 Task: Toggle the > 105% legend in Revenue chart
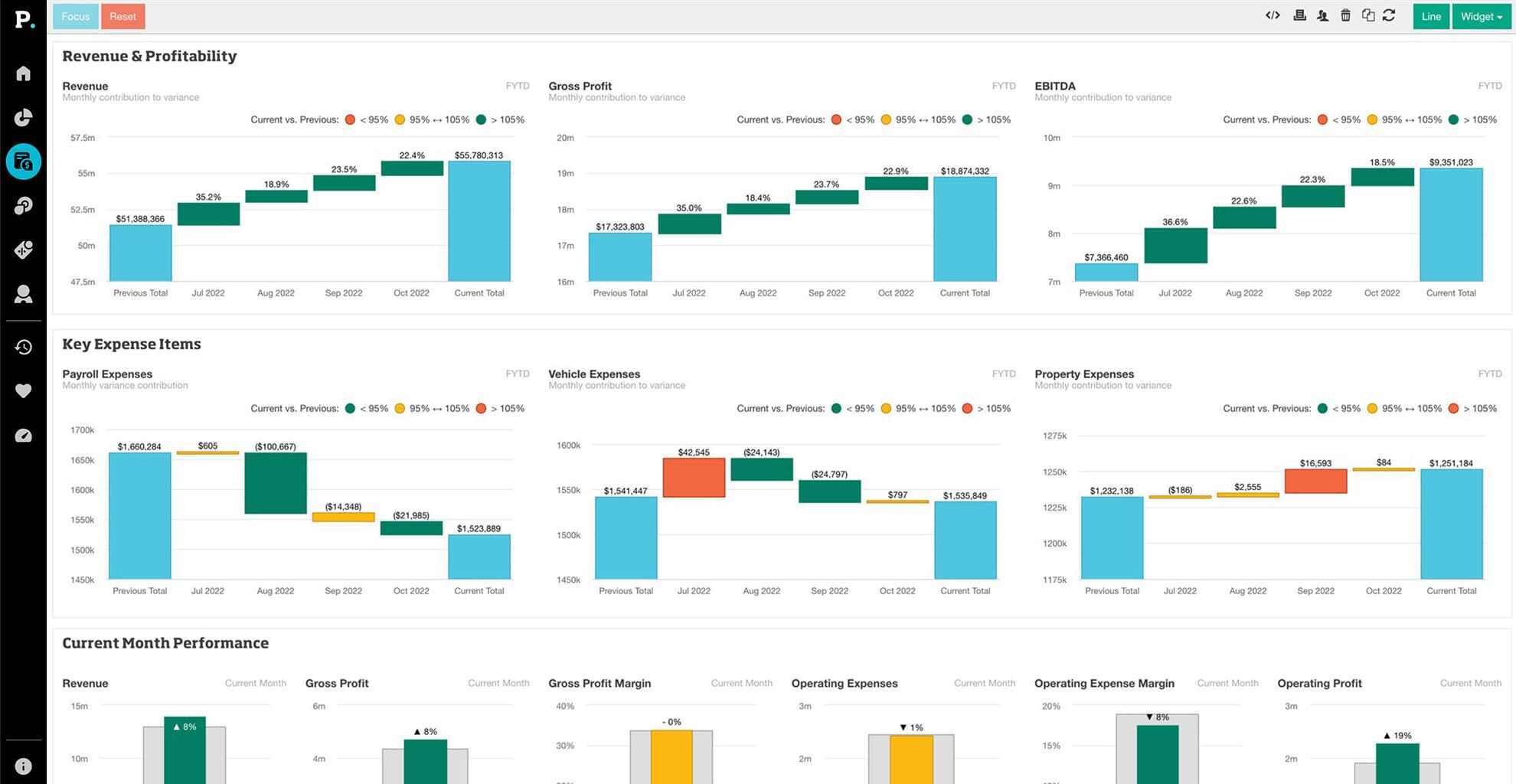500,119
